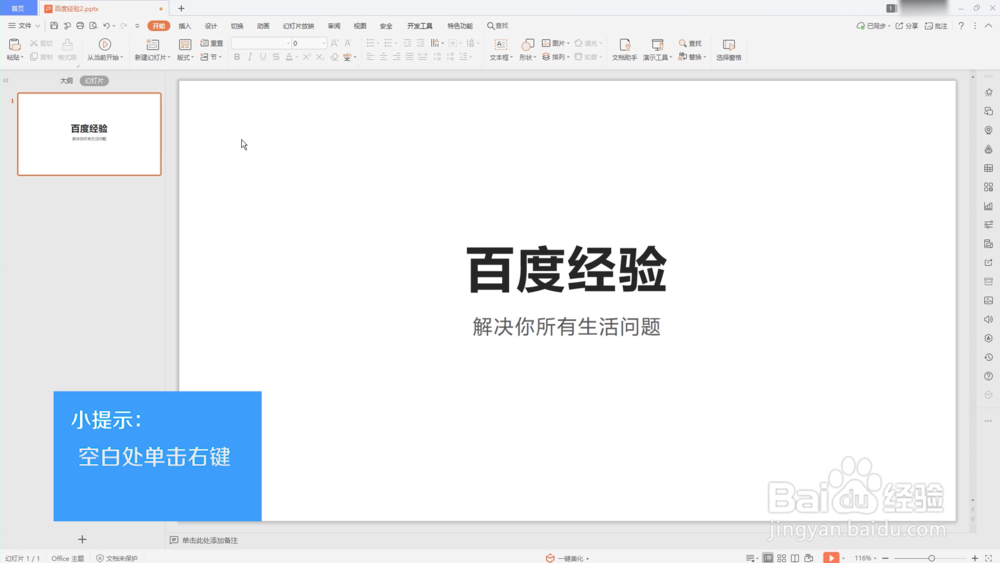Click the zoom in plus button
Screen dimensions: 1000x563
pos(974,558)
